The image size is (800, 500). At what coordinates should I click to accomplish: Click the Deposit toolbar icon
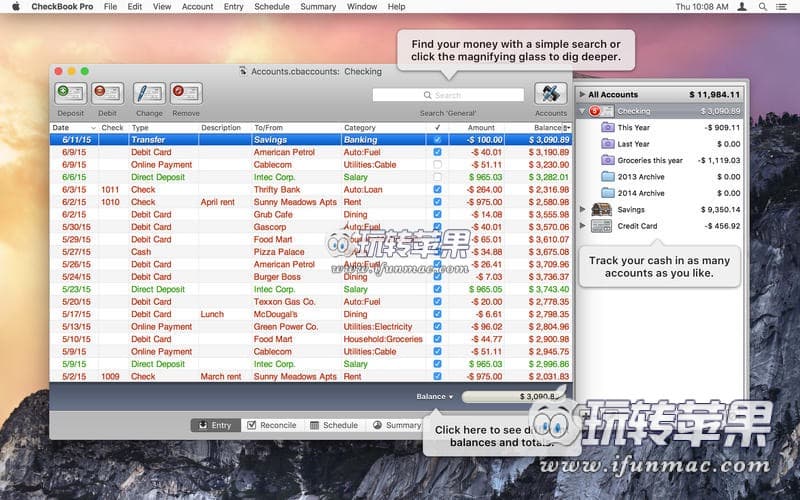(x=70, y=94)
